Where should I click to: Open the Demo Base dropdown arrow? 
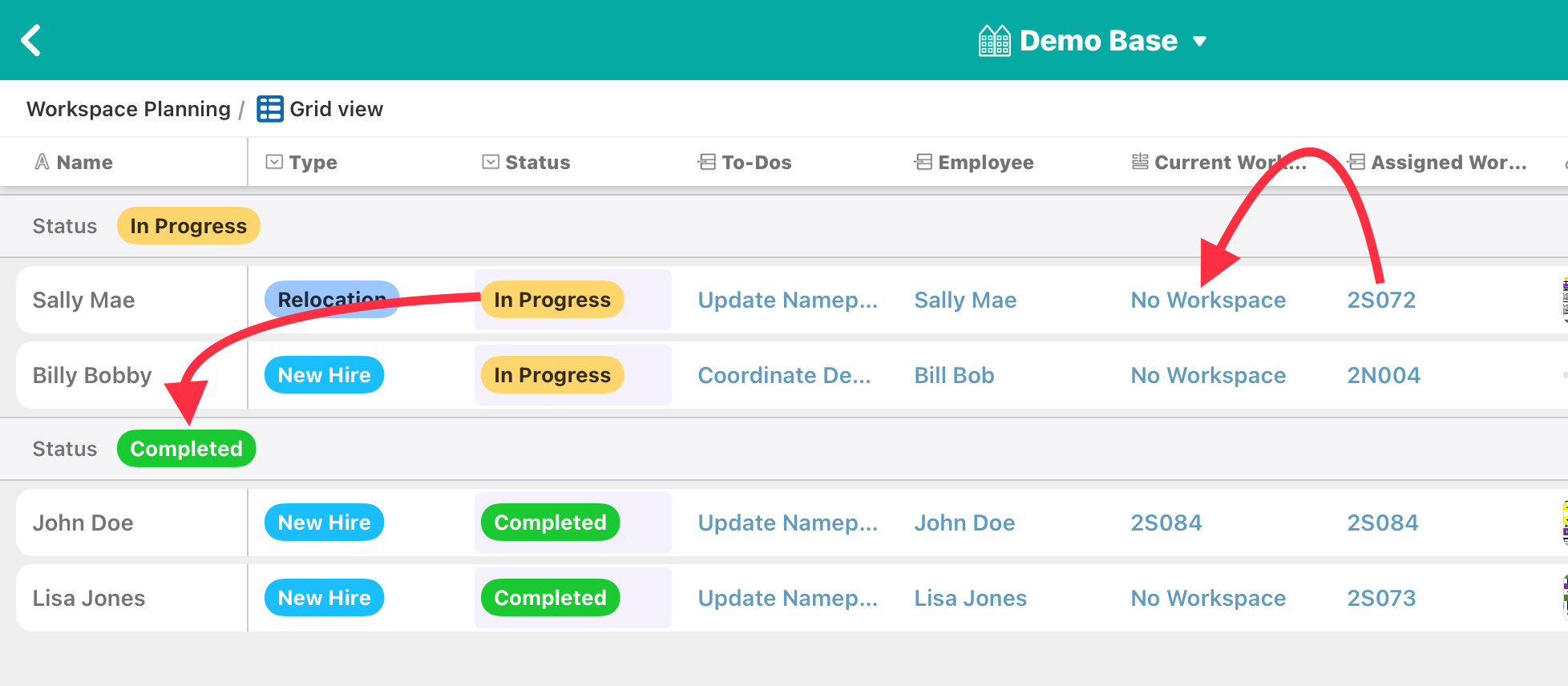pos(1199,41)
